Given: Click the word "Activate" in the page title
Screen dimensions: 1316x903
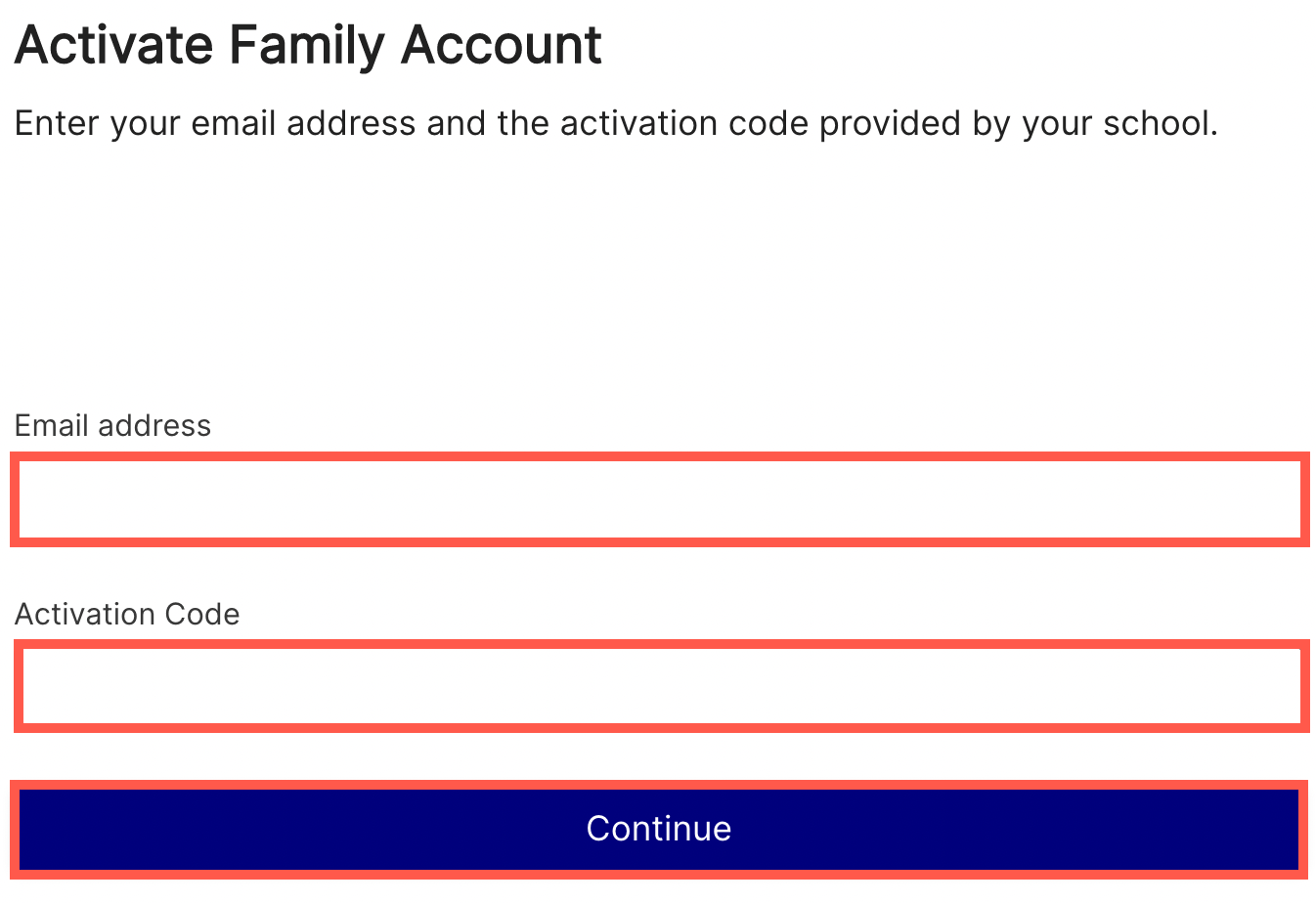Looking at the screenshot, I should click(113, 45).
